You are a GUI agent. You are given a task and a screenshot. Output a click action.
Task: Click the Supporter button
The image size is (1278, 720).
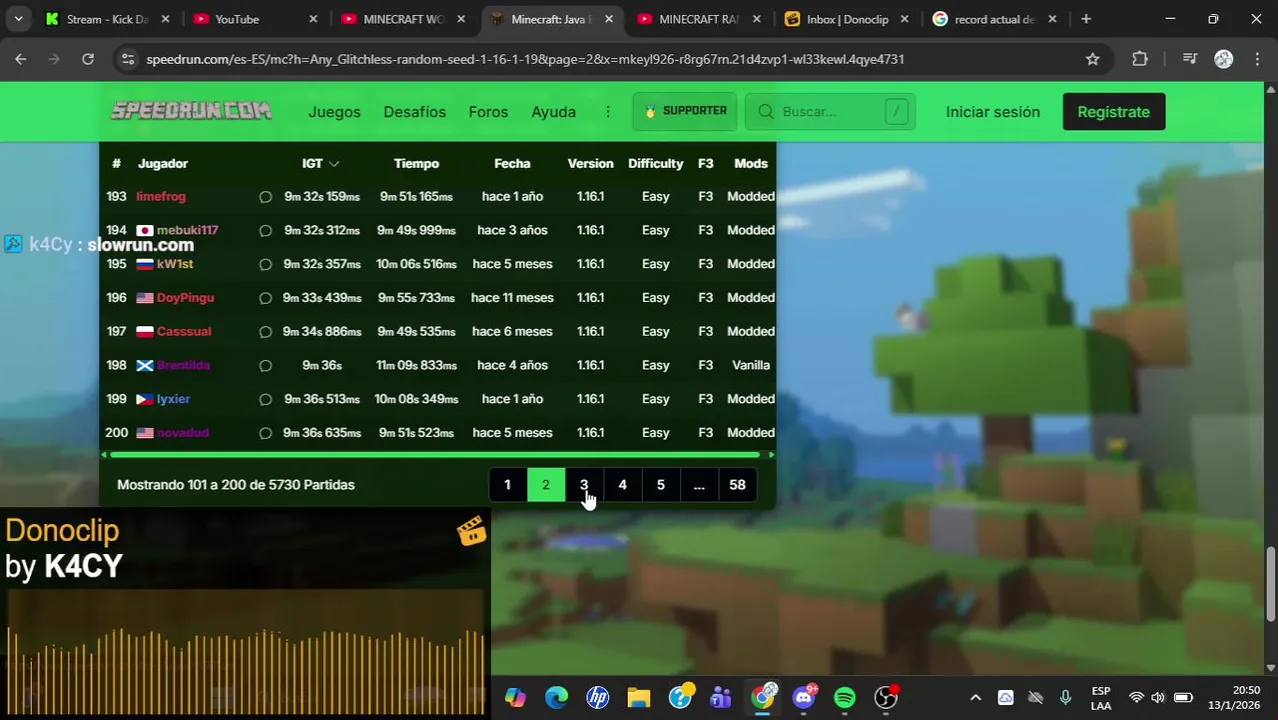[685, 111]
